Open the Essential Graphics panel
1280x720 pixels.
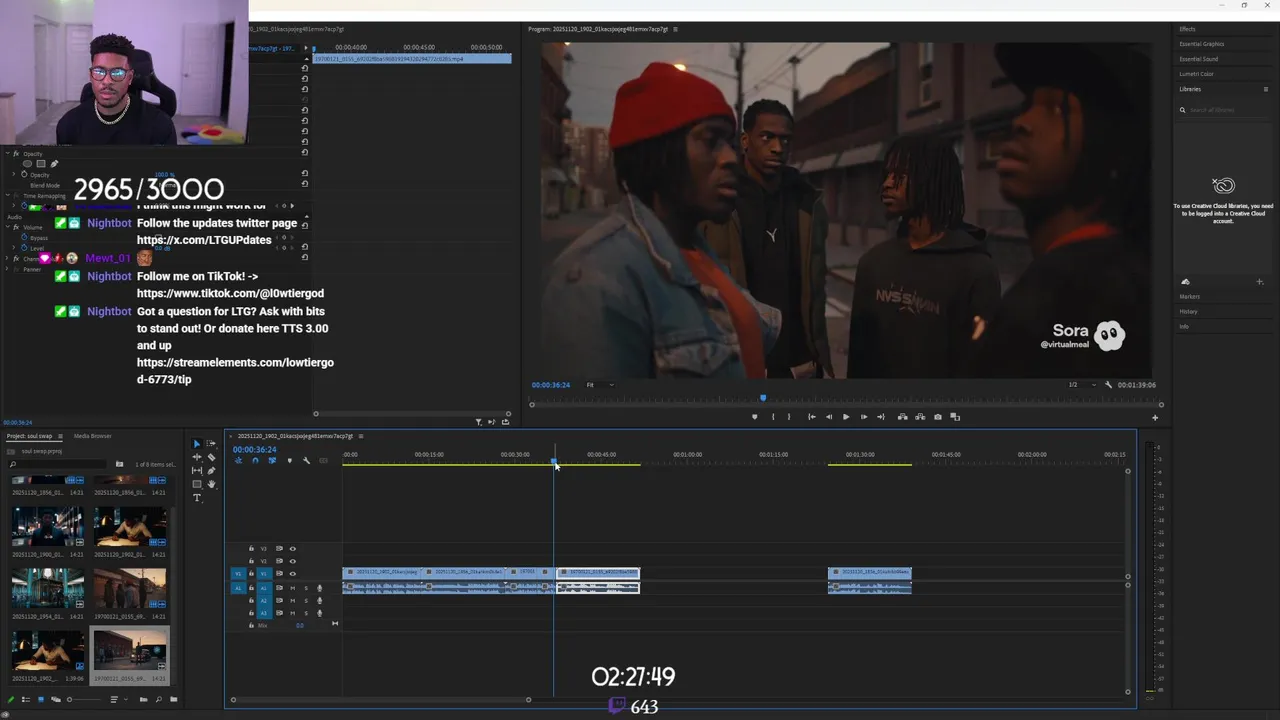tap(1201, 44)
